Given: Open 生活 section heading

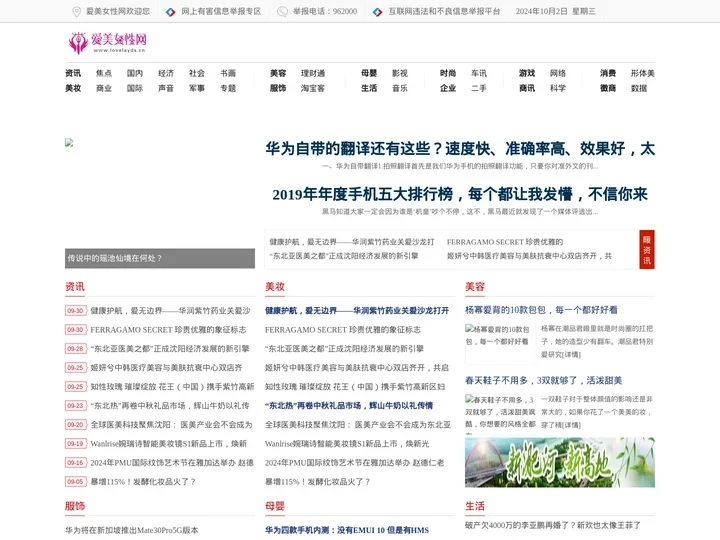Looking at the screenshot, I should (475, 506).
